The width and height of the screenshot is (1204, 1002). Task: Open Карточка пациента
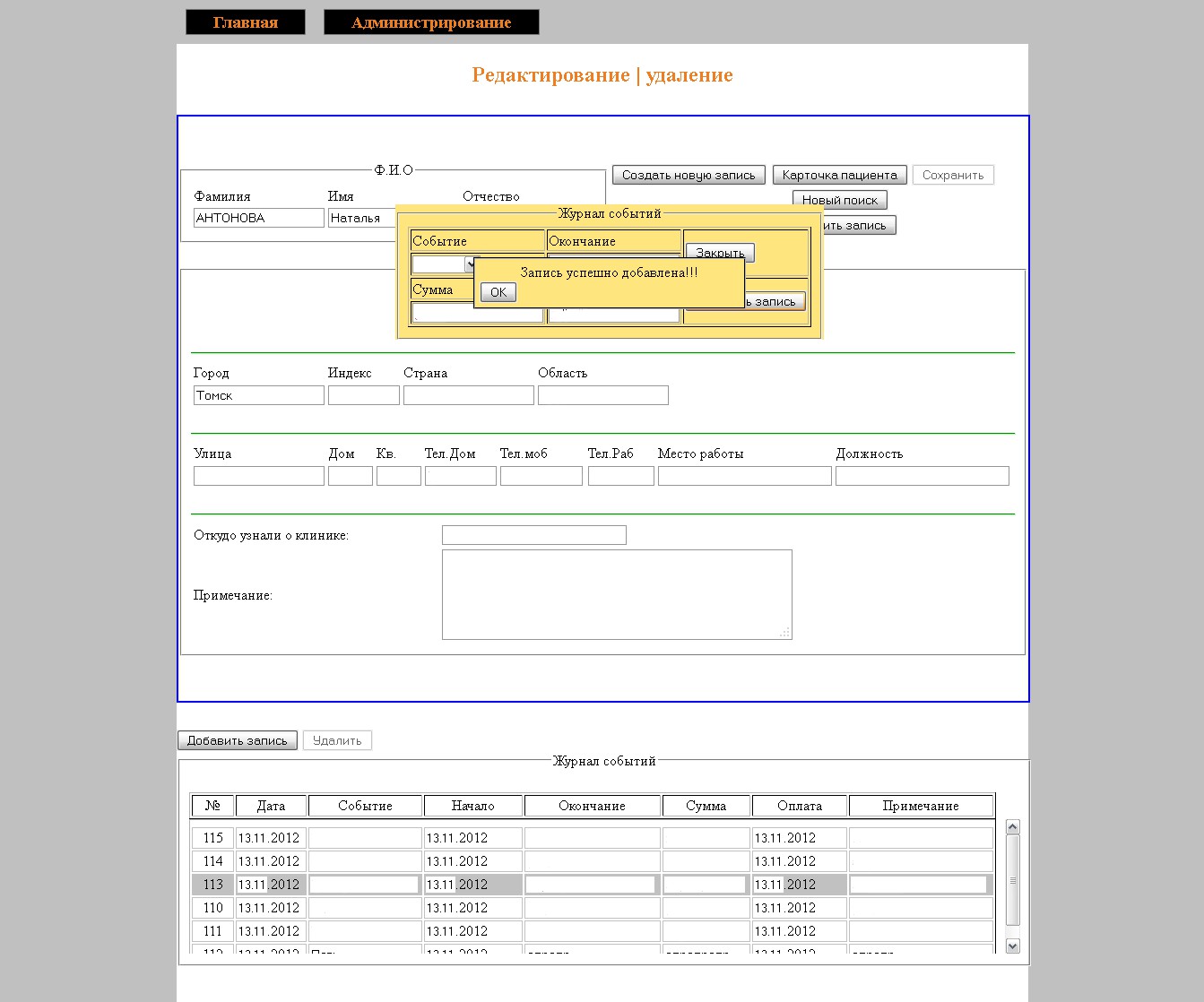(840, 175)
